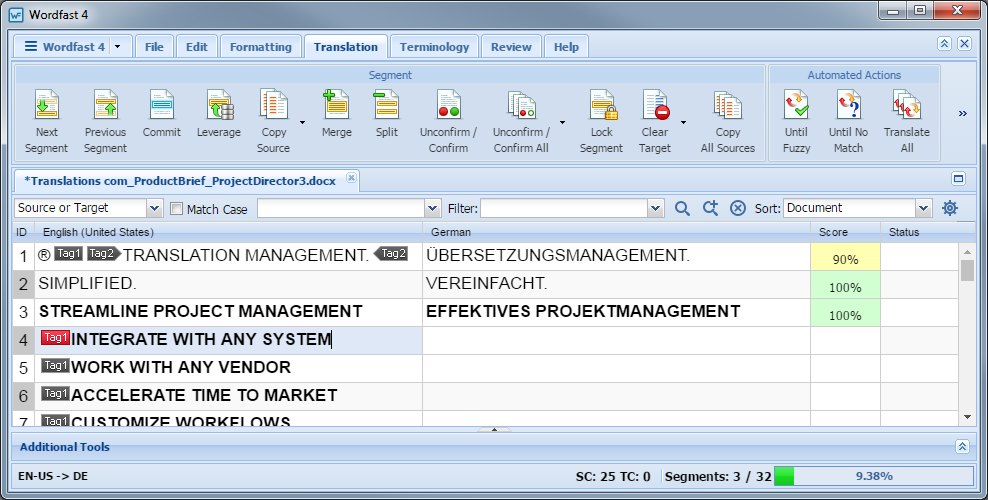
Task: Switch to the Edit tab
Action: click(197, 47)
